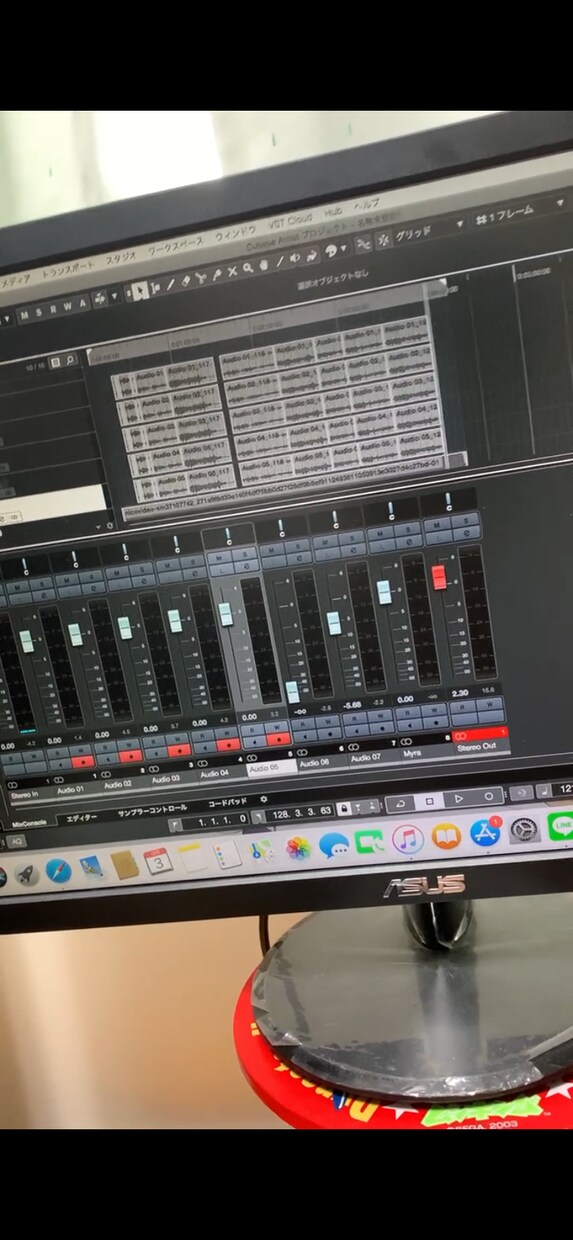Click Stop button in transport bar

(x=429, y=801)
